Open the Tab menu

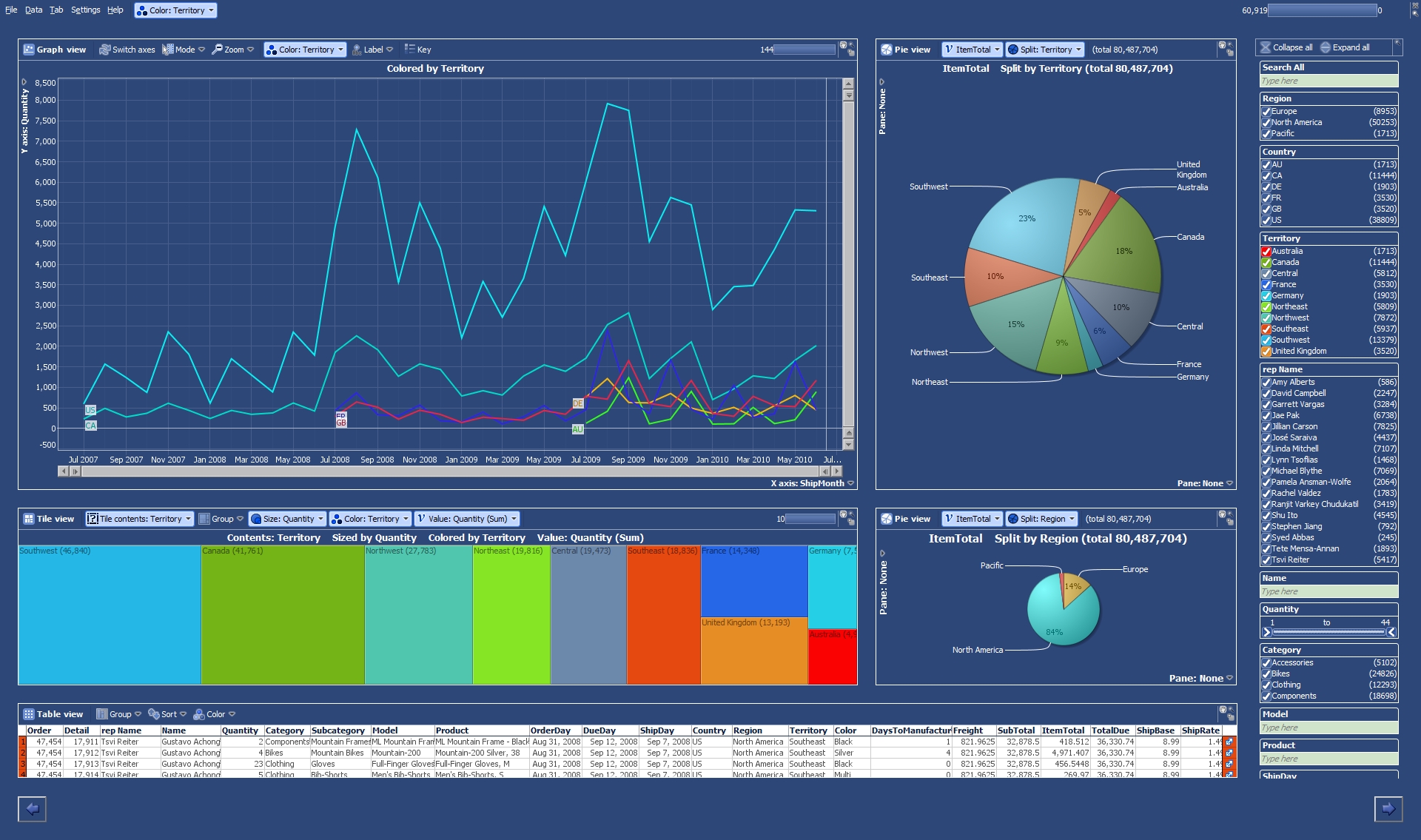[56, 10]
